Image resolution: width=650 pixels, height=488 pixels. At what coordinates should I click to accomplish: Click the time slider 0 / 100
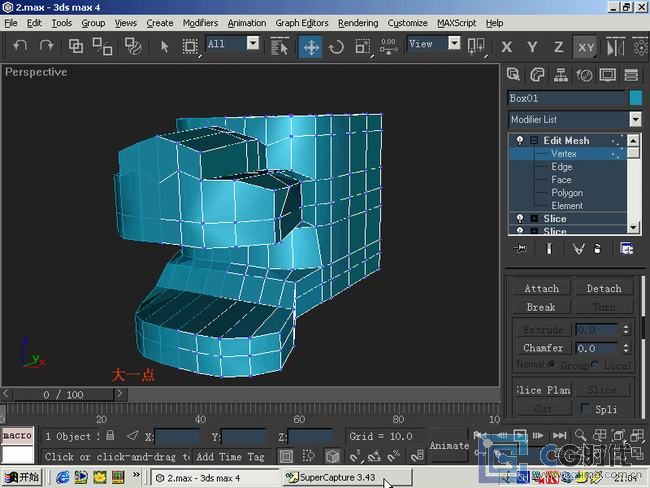pos(63,394)
